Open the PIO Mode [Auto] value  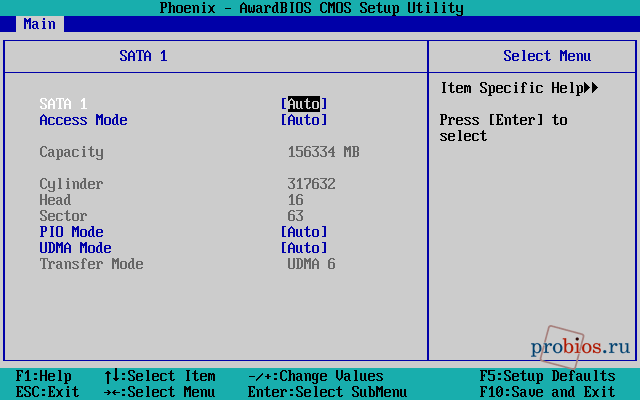pos(304,232)
